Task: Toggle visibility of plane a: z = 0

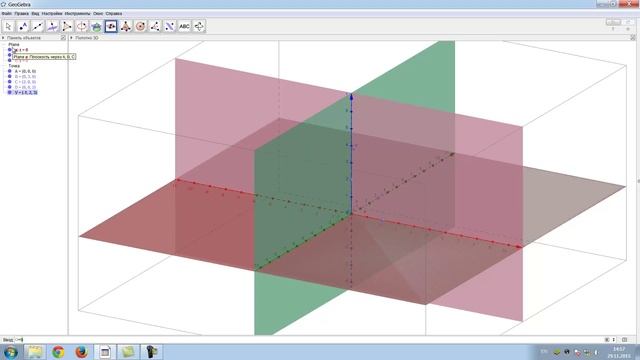Action: (x=9, y=50)
